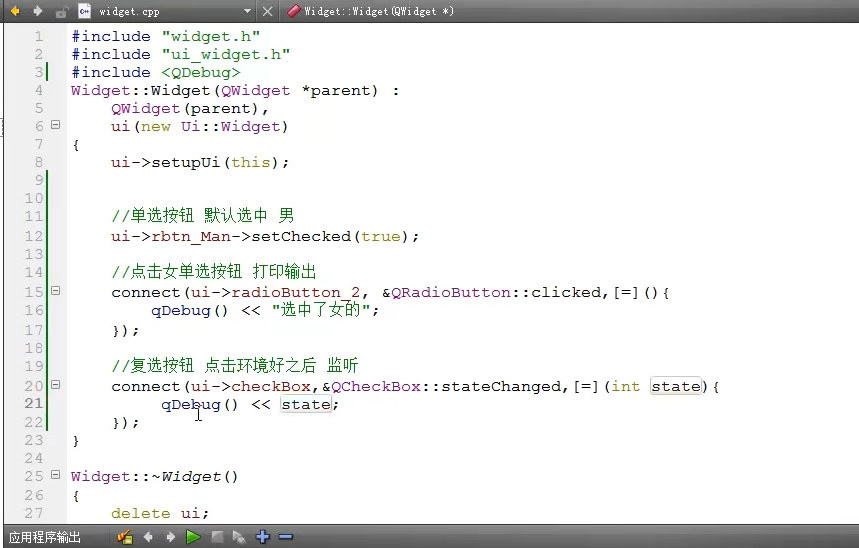Screen dimensions: 859x548
Task: Click the C++ file icon beside widget.cpp
Action: 84,11
